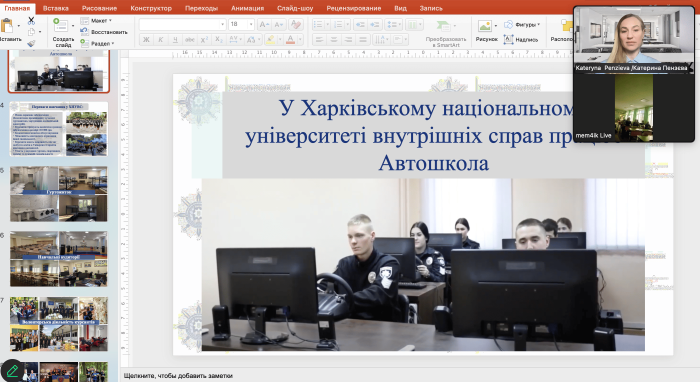
Task: Open the Главная ribbon tab
Action: point(17,8)
